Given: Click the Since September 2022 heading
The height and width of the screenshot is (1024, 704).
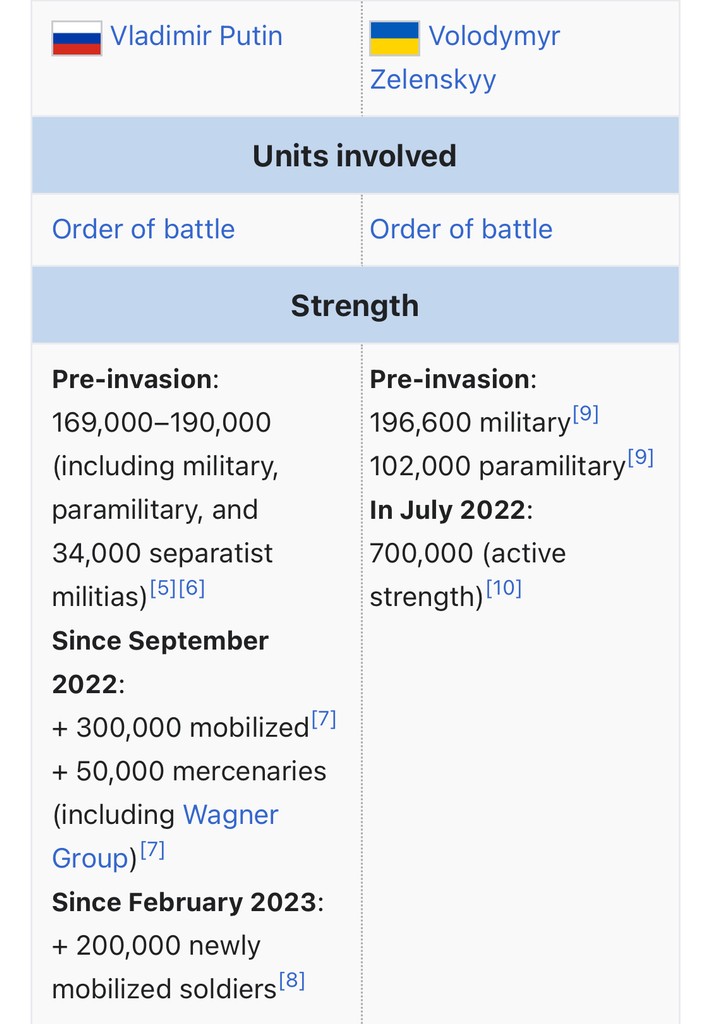Looking at the screenshot, I should pyautogui.click(x=160, y=662).
